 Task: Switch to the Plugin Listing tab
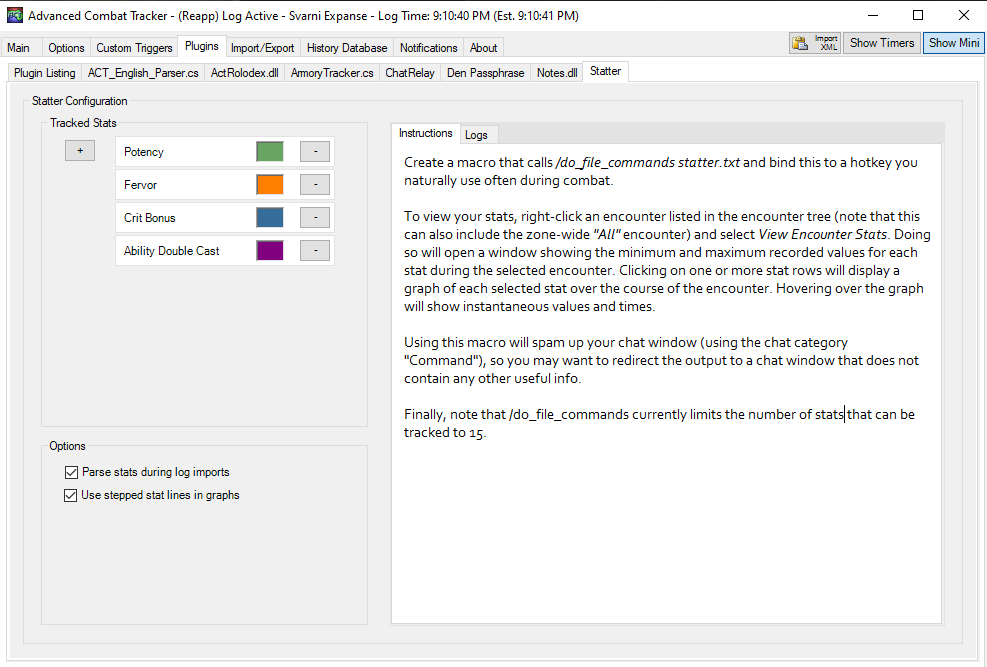[43, 71]
